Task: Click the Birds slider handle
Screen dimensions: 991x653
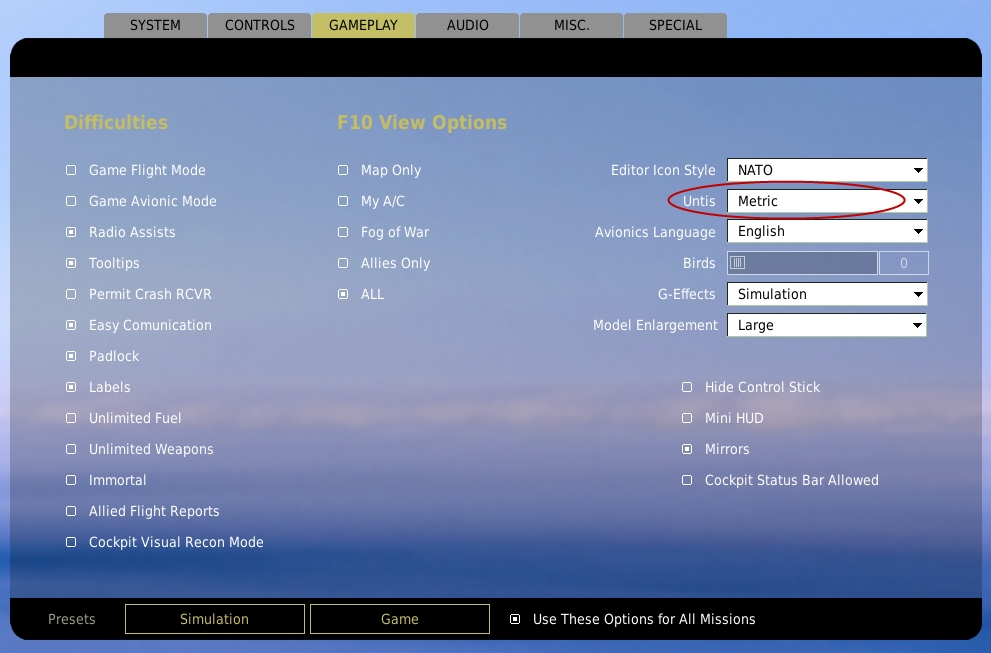Action: pos(738,262)
